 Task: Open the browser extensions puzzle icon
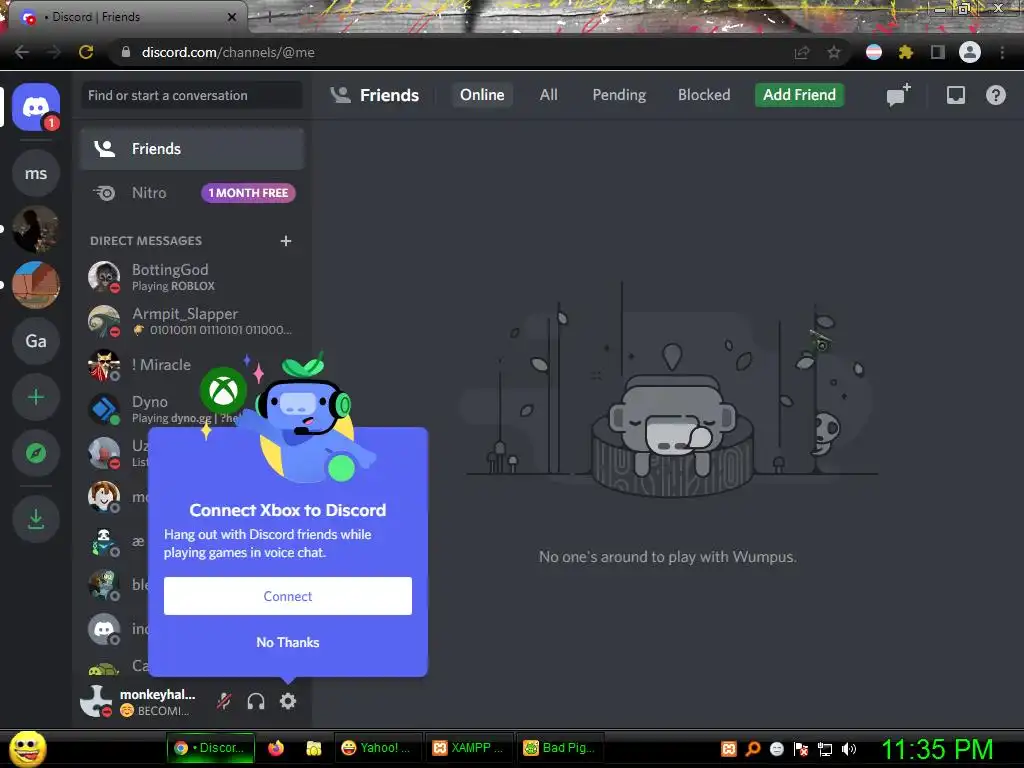point(906,52)
